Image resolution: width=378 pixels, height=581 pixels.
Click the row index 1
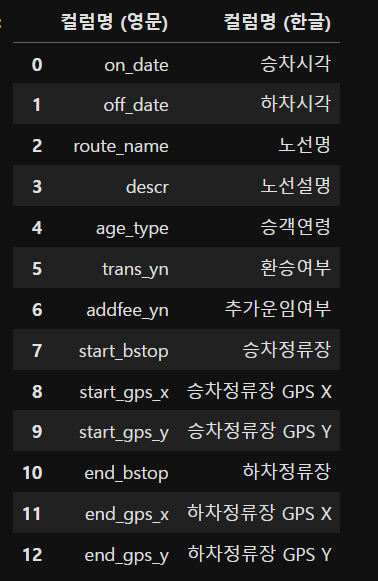(37, 105)
